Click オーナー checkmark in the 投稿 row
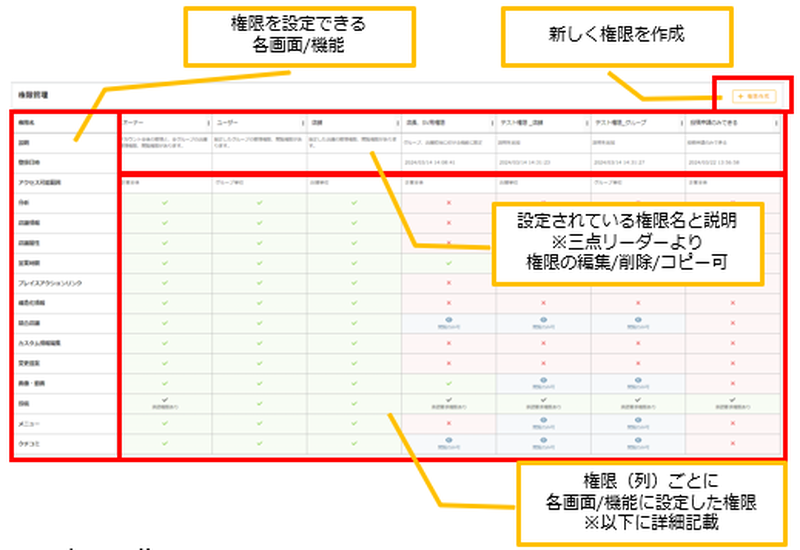This screenshot has width=800, height=550. pos(165,399)
